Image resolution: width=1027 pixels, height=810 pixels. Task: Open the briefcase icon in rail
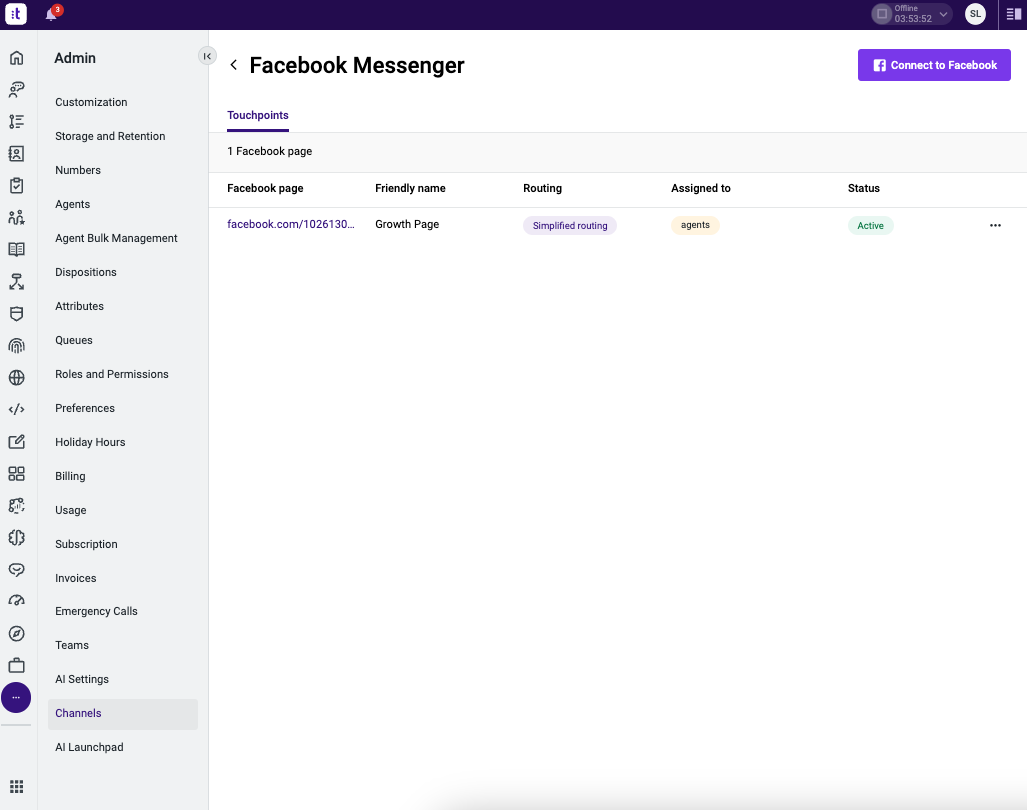16,665
